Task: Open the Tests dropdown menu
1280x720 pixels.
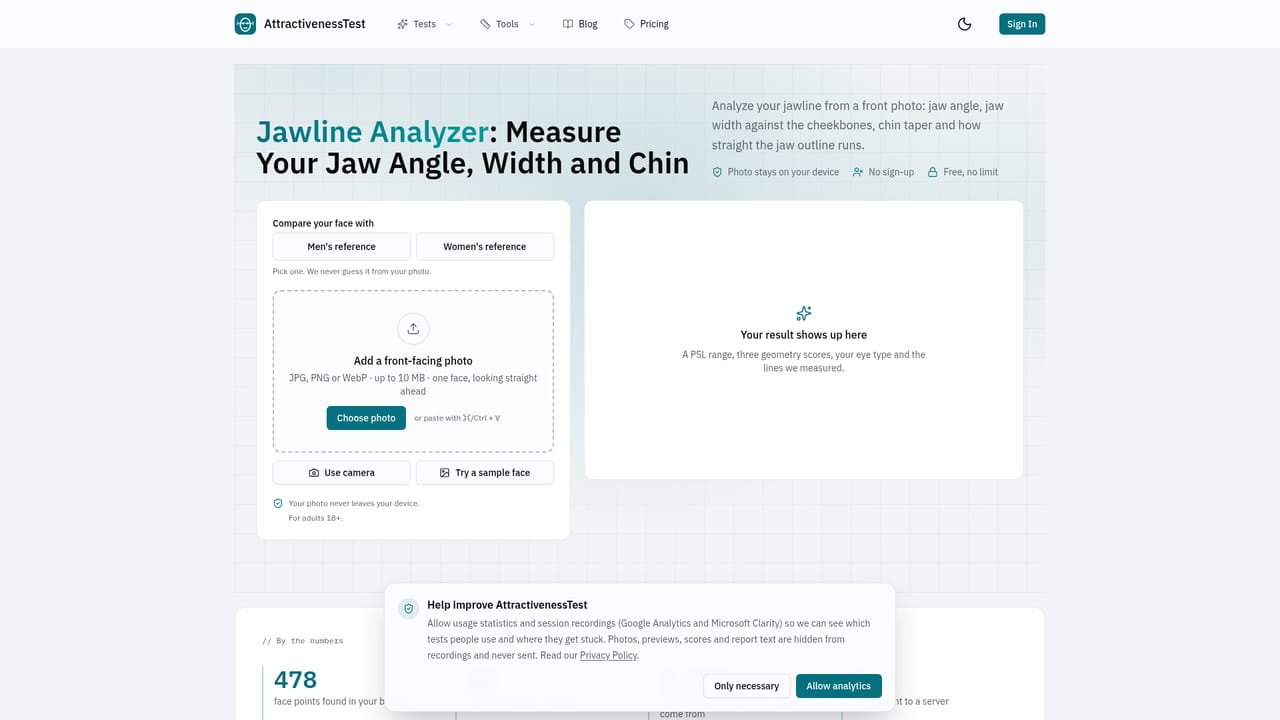Action: [x=424, y=24]
